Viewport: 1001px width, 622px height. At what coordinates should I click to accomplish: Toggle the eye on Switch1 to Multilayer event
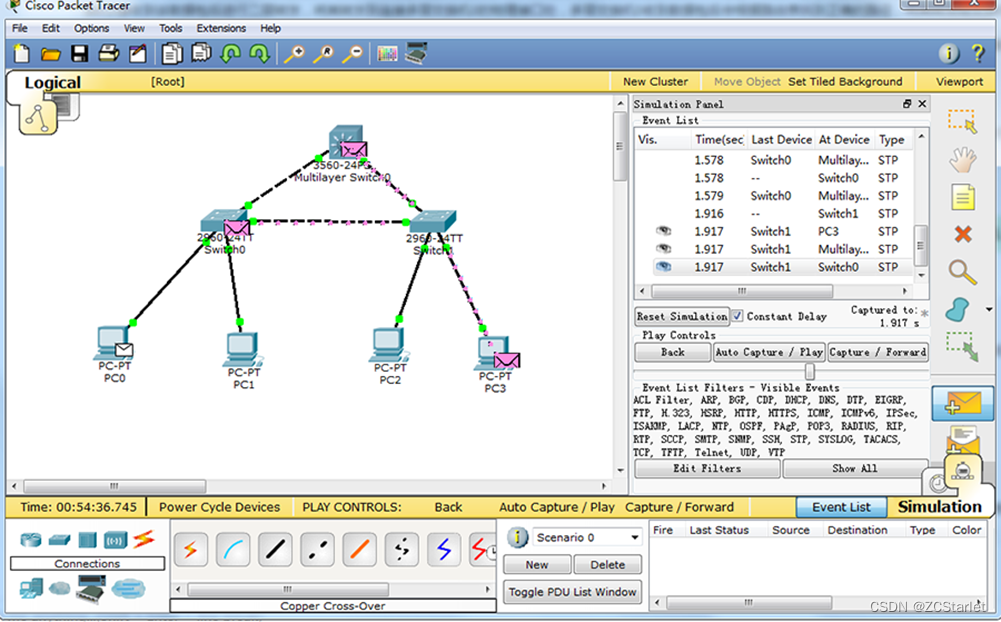coord(664,249)
